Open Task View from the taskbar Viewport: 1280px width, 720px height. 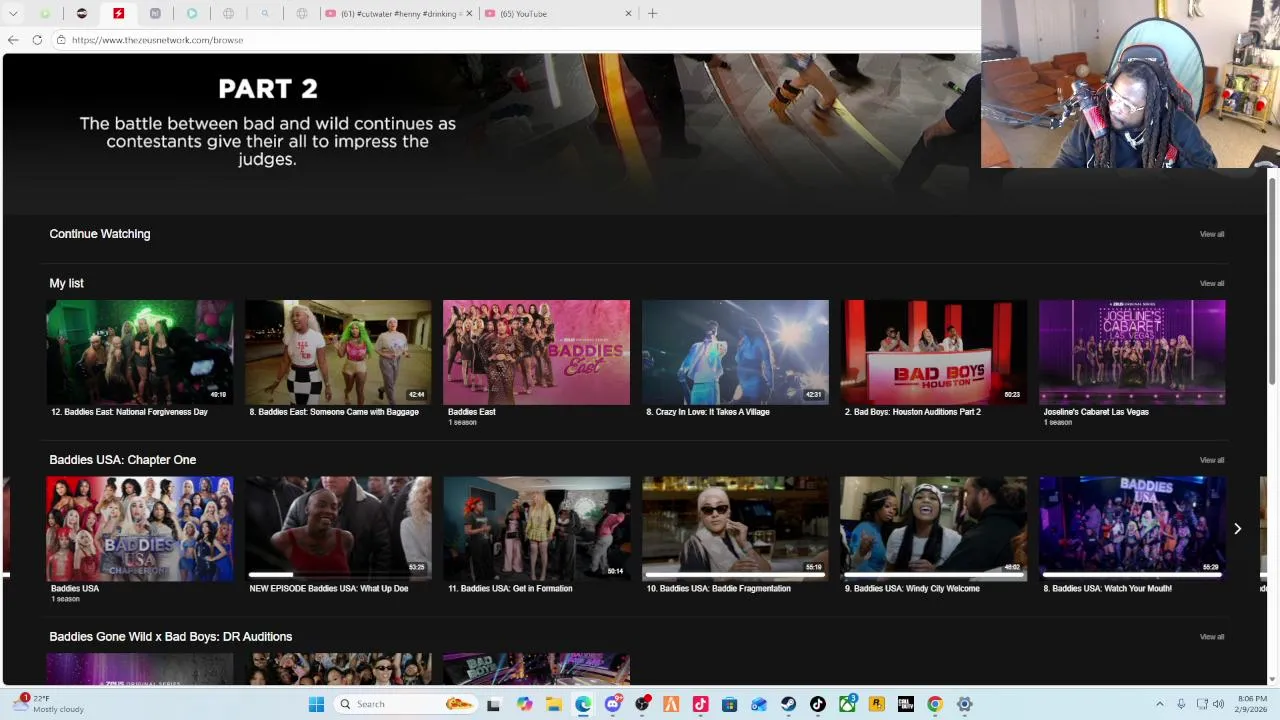coord(494,704)
